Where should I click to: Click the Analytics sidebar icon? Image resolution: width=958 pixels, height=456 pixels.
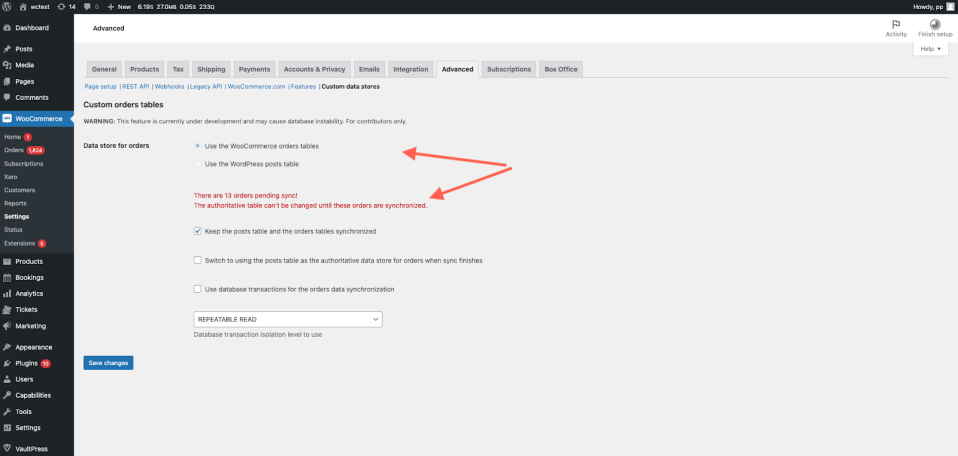[7, 293]
